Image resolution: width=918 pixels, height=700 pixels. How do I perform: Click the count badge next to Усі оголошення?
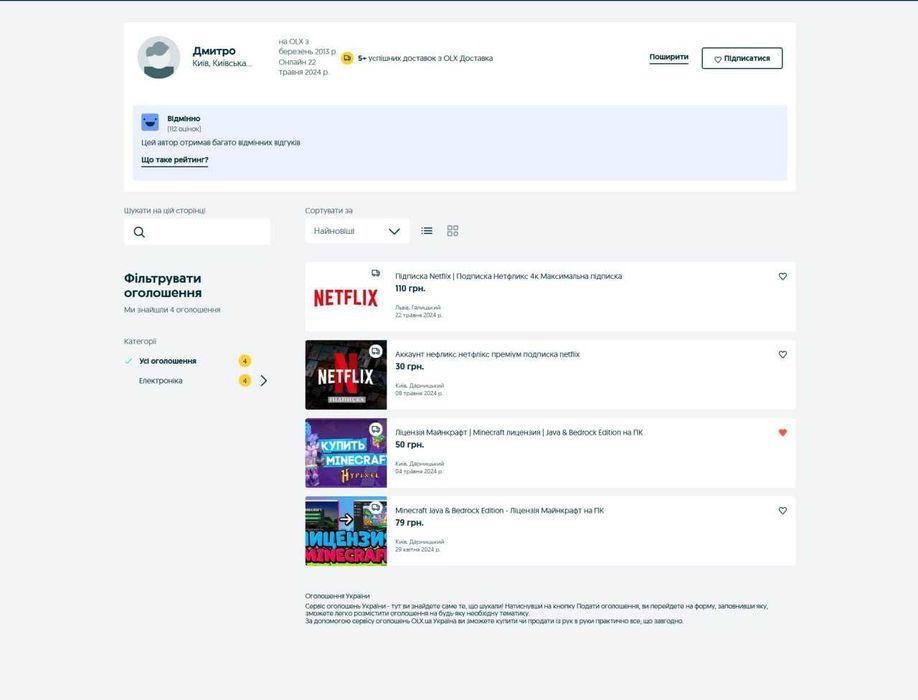(x=245, y=361)
